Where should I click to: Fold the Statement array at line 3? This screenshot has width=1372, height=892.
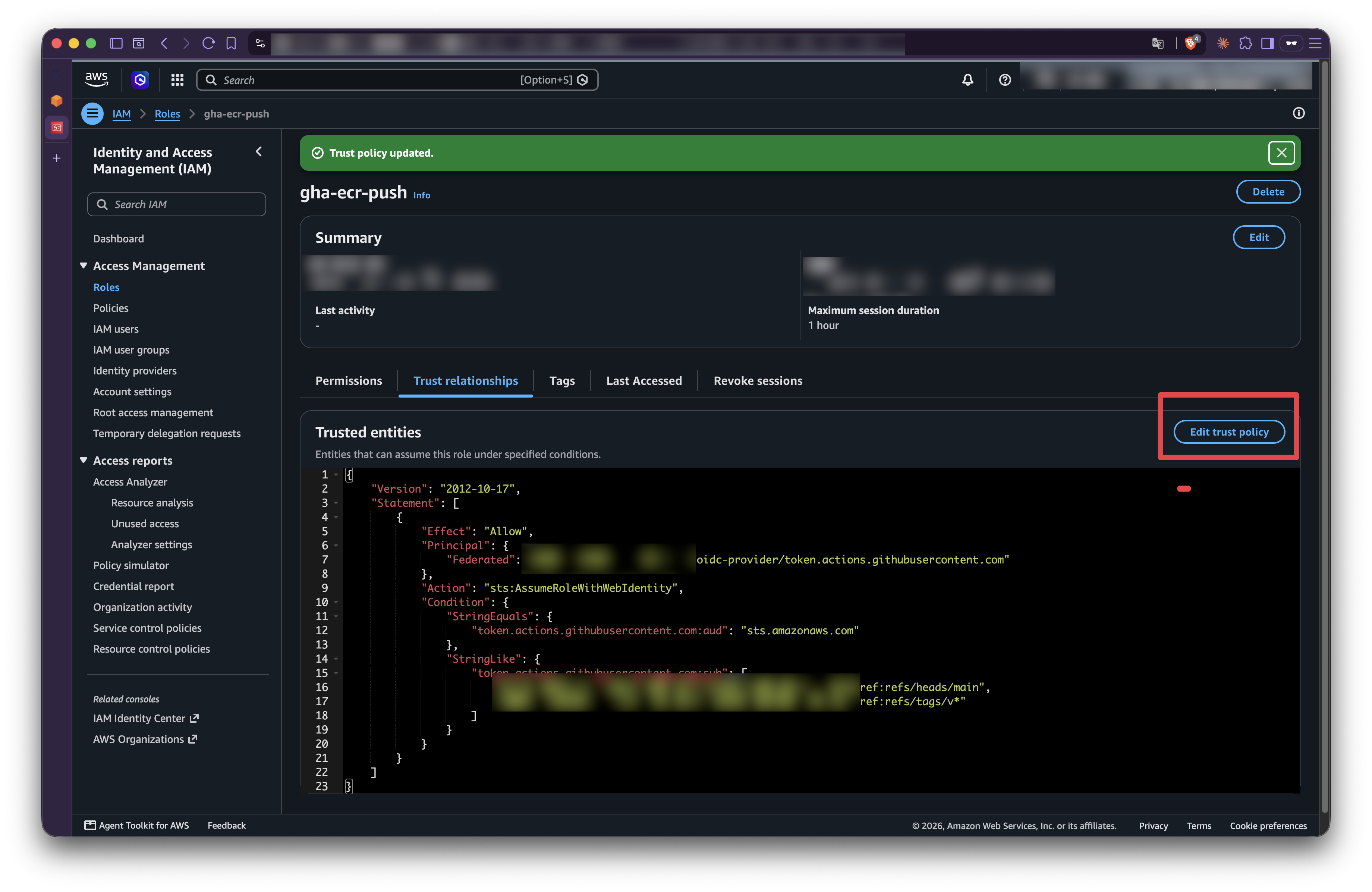336,503
